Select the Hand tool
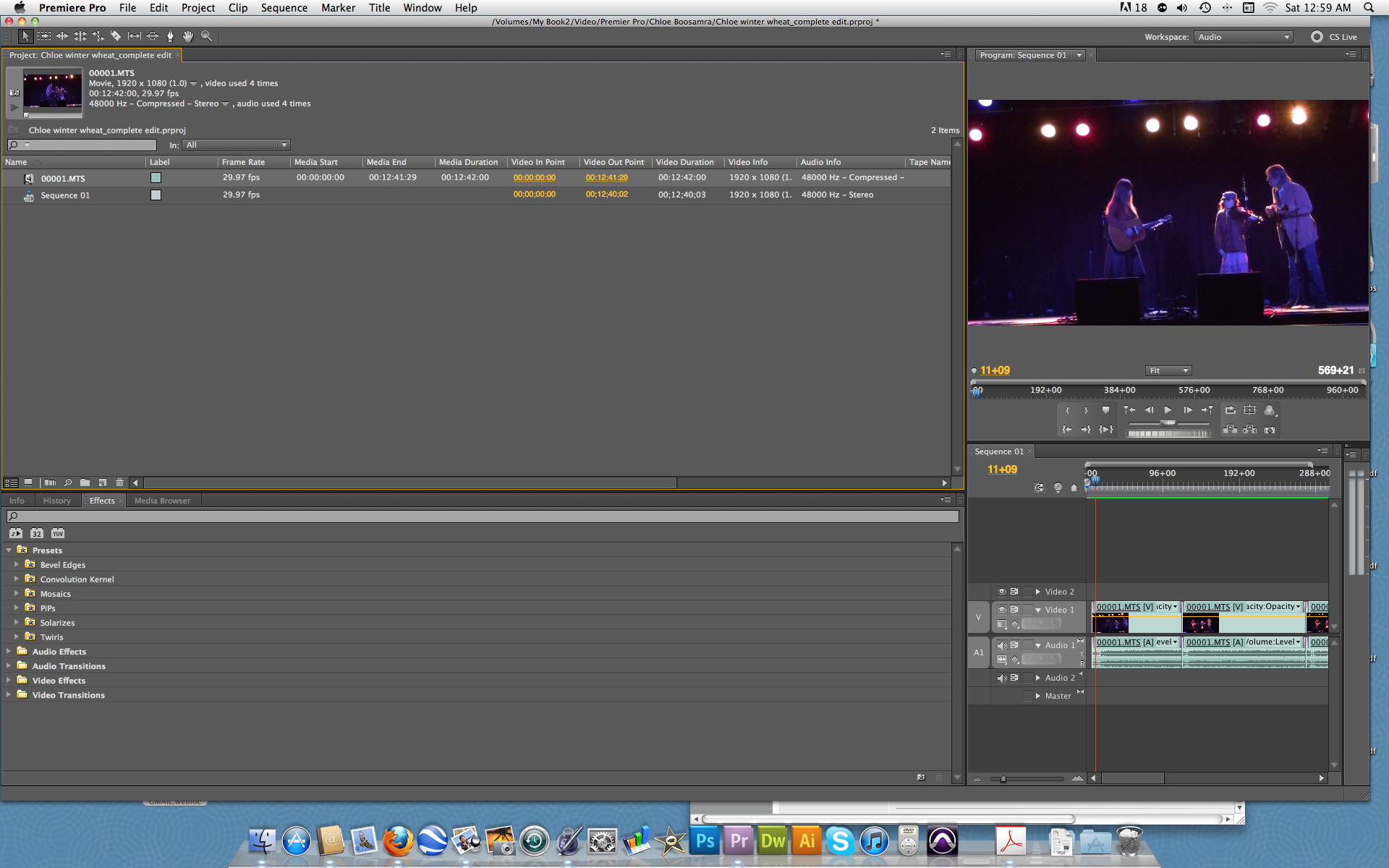Screen dimensions: 1389x868 188,35
